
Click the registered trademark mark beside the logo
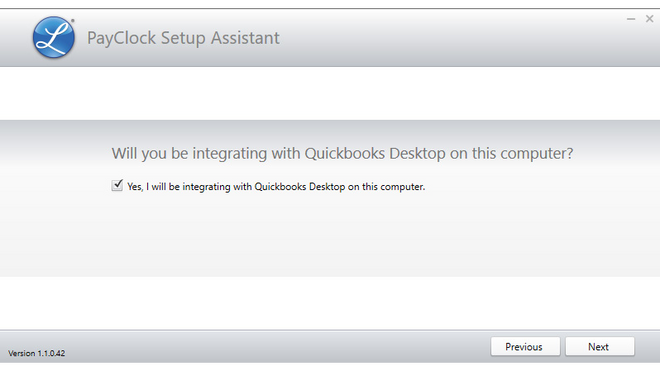click(73, 20)
